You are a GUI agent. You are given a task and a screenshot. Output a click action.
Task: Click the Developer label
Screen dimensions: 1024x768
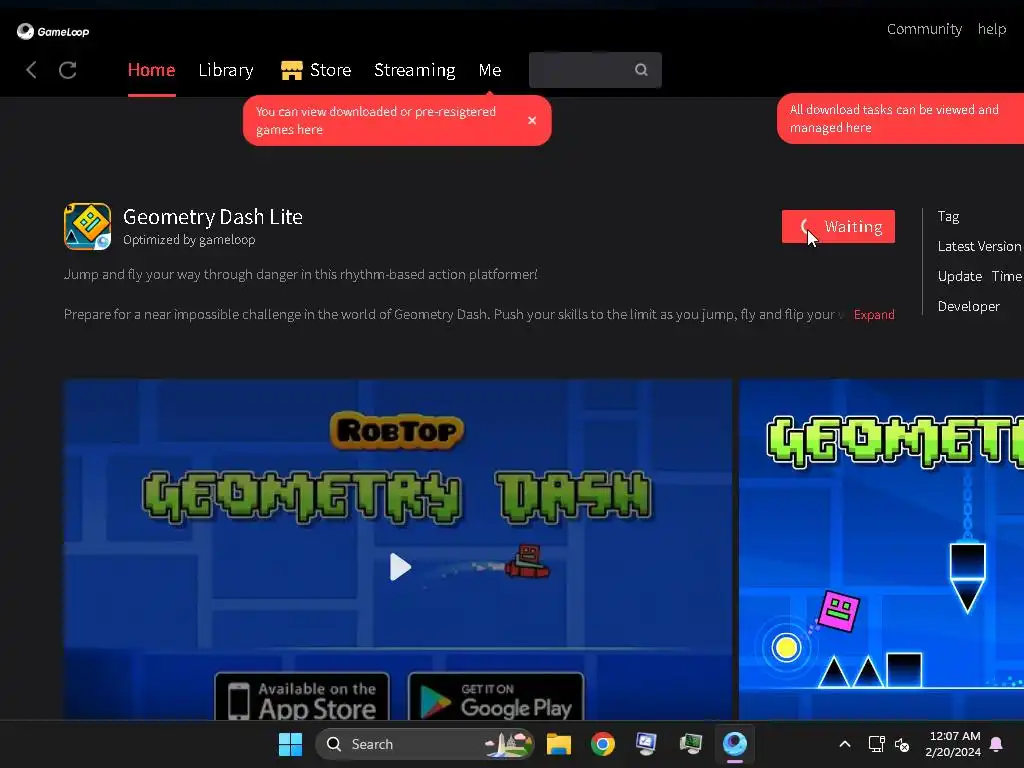[968, 306]
